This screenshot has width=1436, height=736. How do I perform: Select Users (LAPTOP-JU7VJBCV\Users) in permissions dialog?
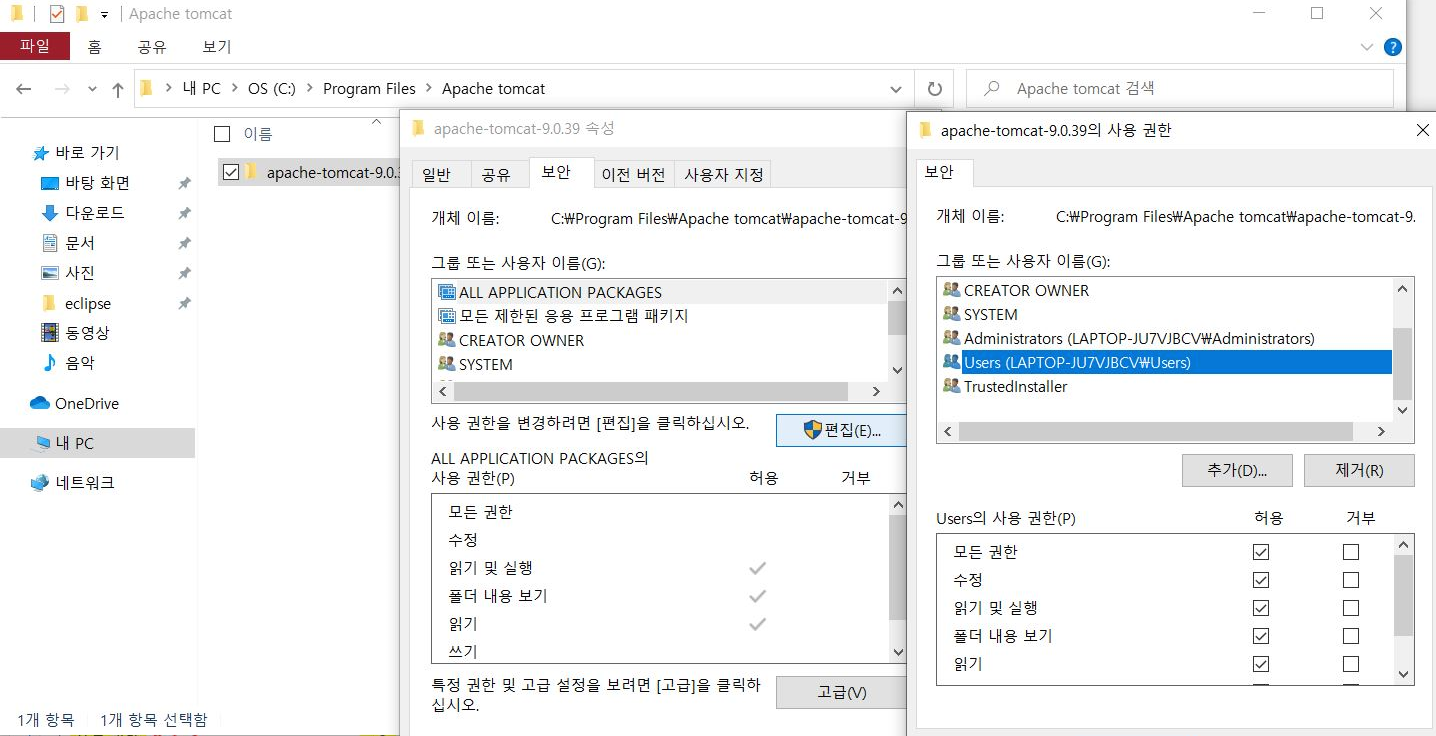click(x=1165, y=363)
